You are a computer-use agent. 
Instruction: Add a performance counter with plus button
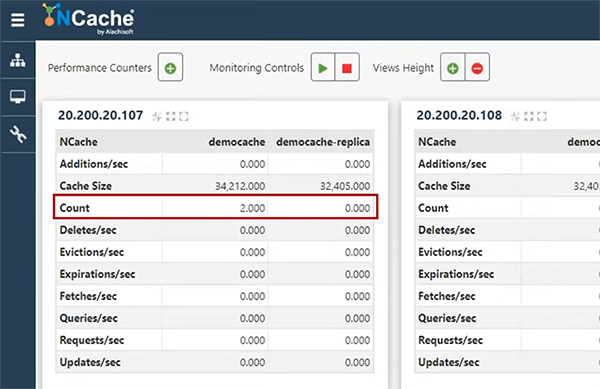pos(170,68)
